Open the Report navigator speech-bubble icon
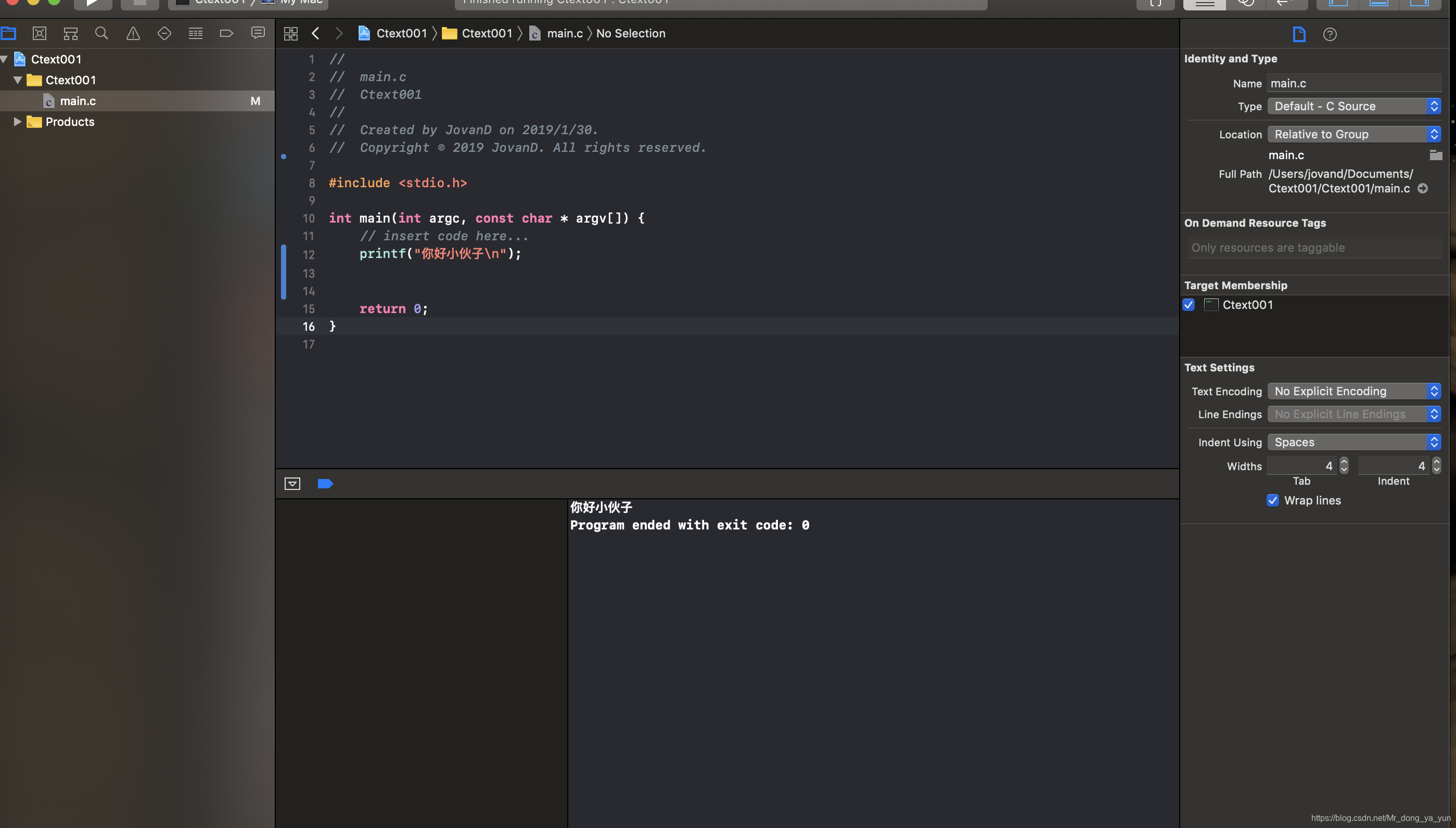The height and width of the screenshot is (828, 1456). 258,34
